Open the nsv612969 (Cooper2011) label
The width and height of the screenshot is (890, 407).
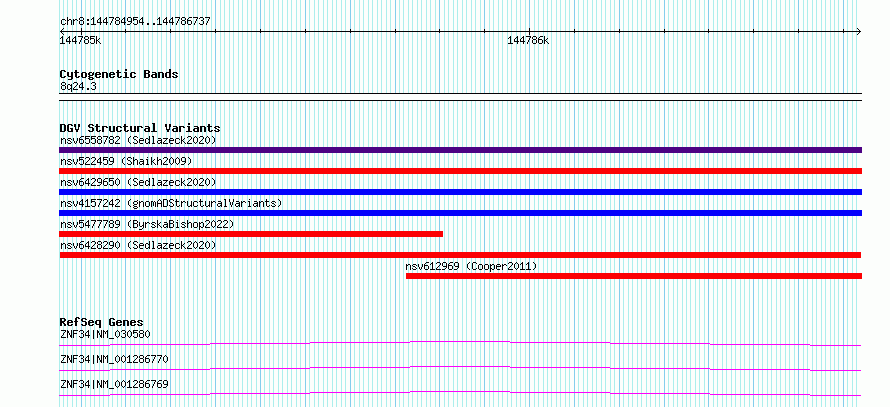pos(471,266)
